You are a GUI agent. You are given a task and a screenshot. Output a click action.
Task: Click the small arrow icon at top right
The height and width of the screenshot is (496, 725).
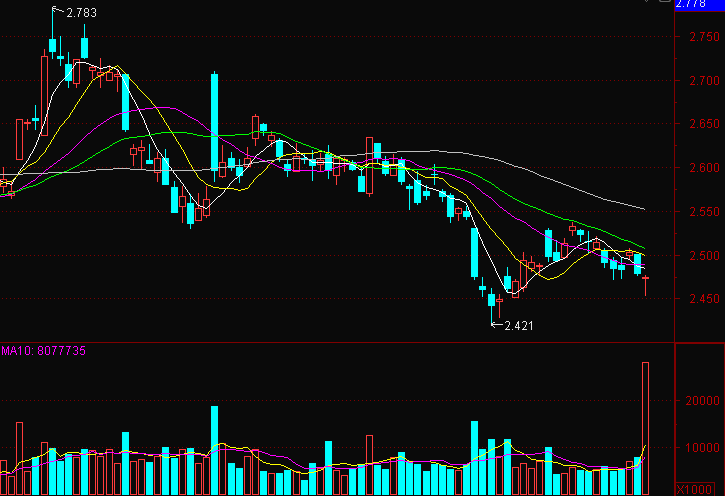point(644,3)
